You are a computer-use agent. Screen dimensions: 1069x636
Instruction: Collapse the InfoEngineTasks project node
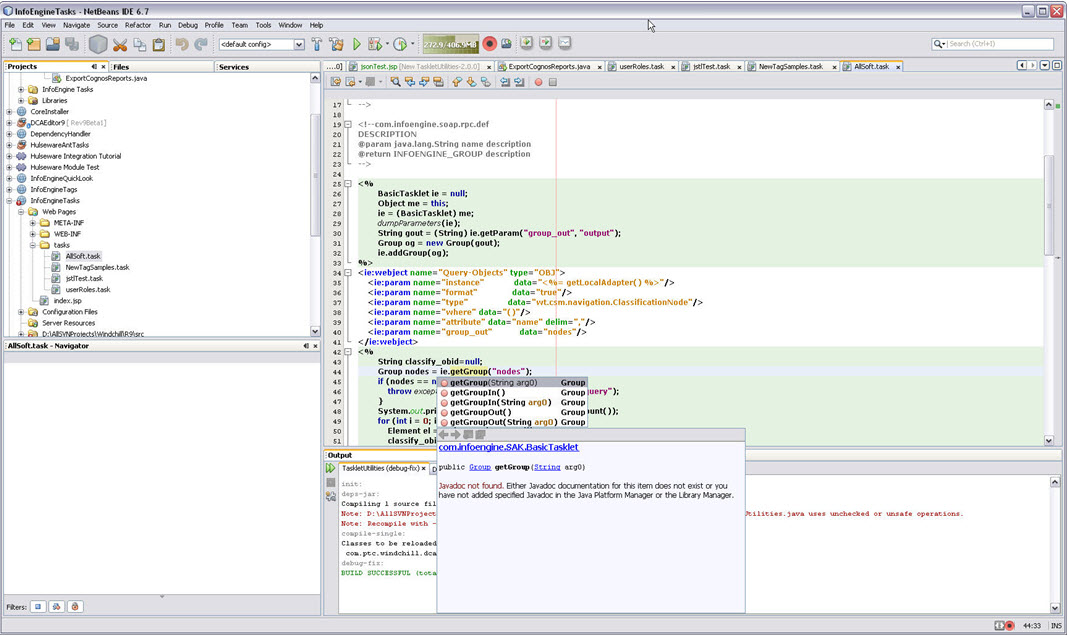(10, 201)
